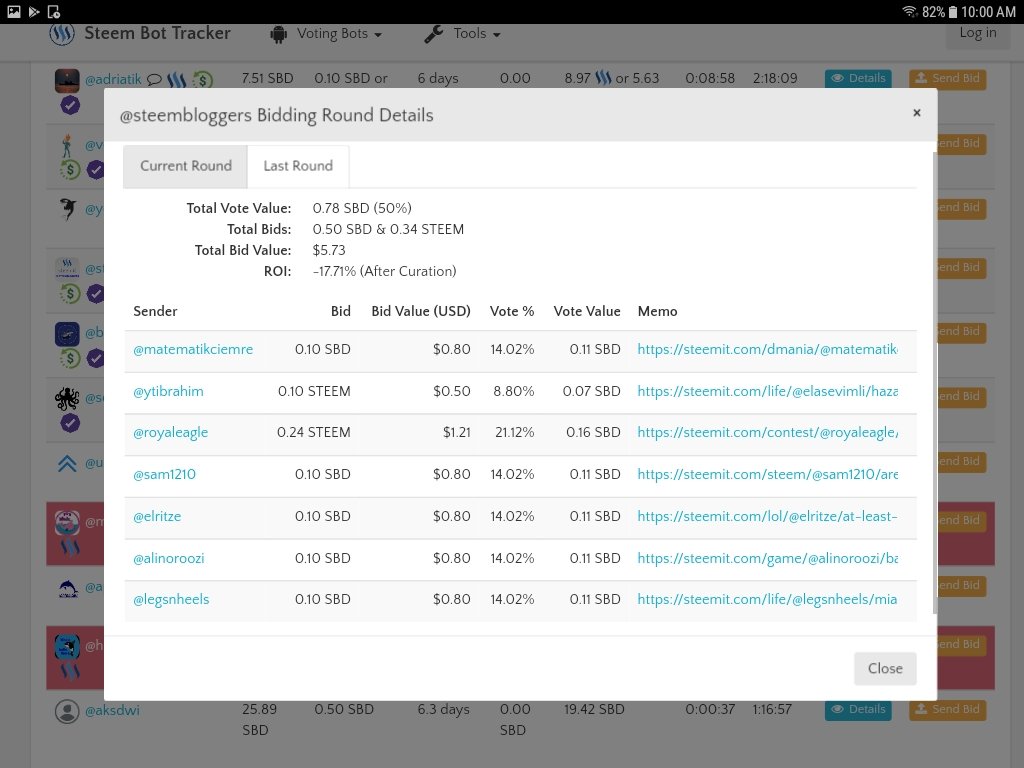Click the Play Store notification icon in status bar
This screenshot has width=1024, height=768.
tap(34, 12)
